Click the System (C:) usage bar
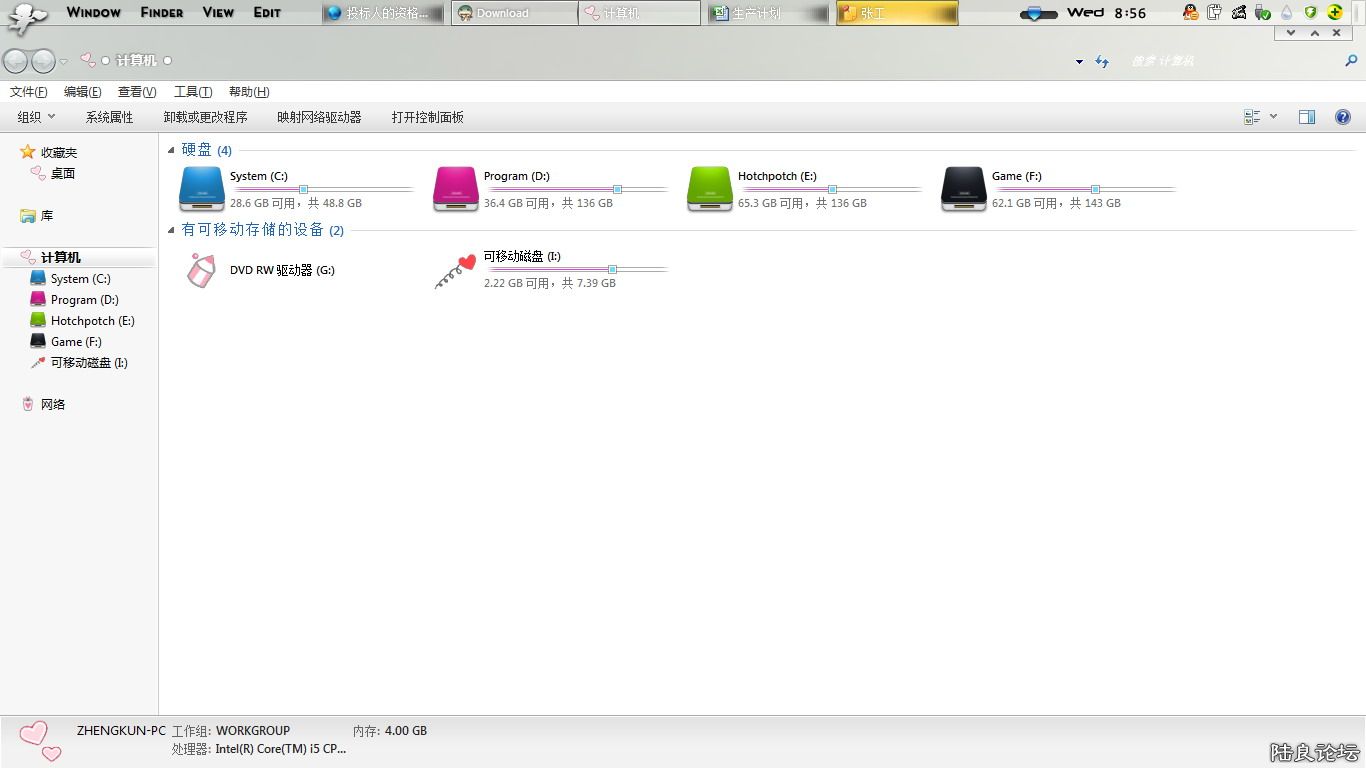1366x768 pixels. [322, 189]
